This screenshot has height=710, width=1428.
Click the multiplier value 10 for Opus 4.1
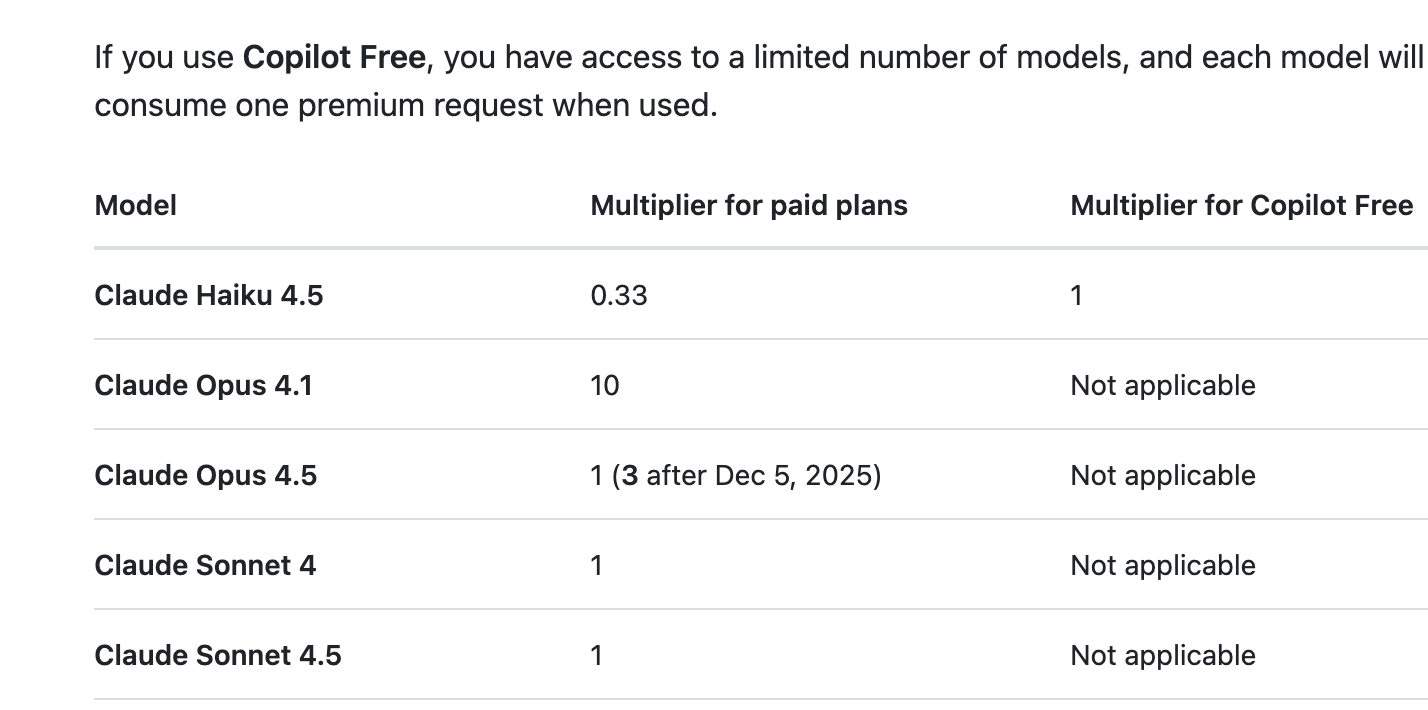605,386
